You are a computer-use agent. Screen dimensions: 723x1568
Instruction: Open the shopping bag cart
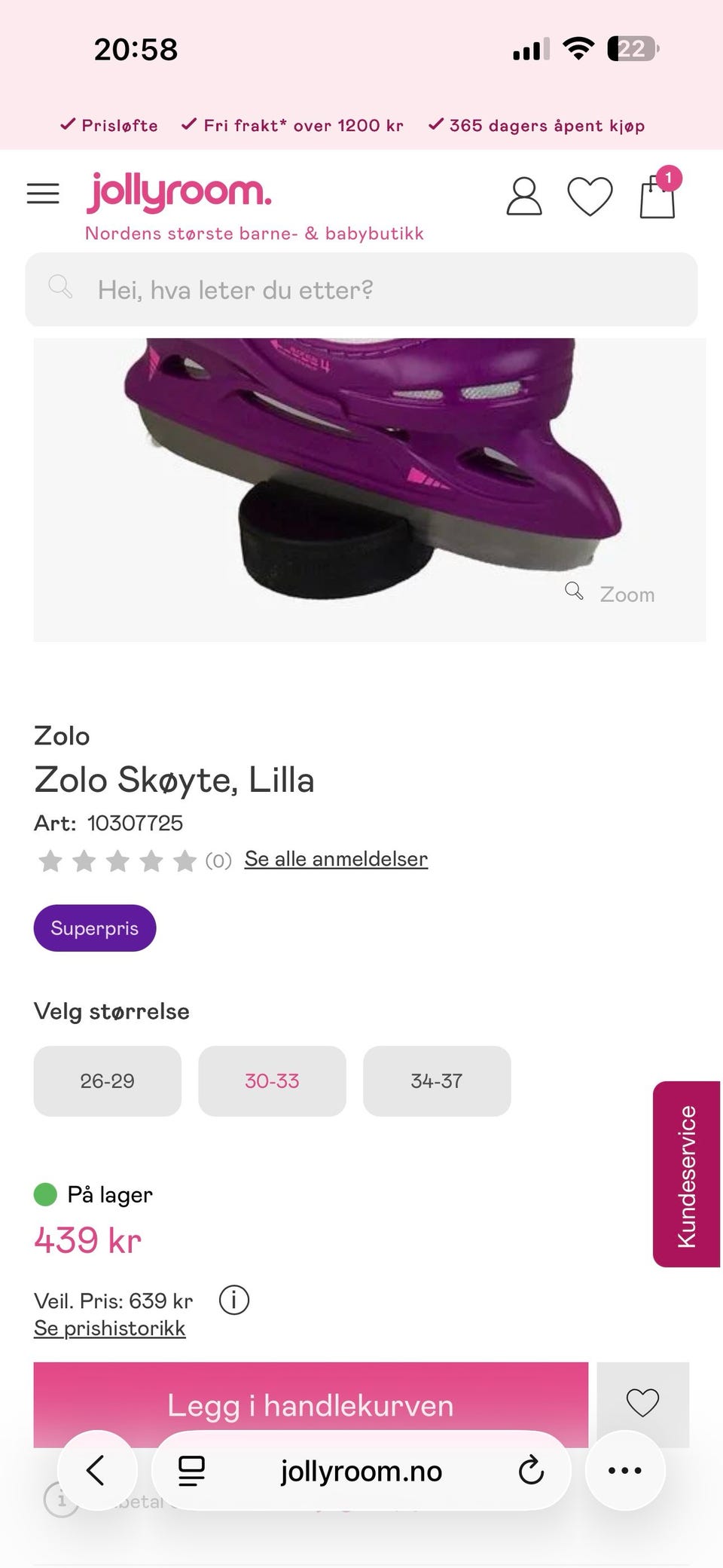point(657,195)
